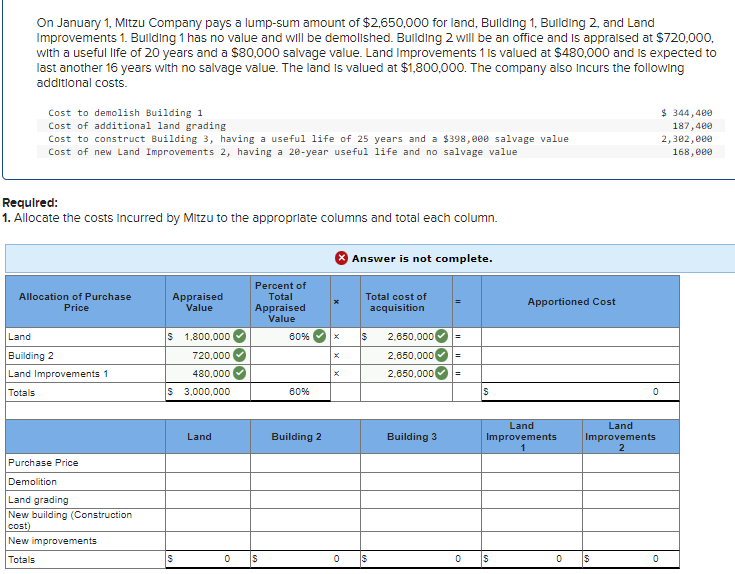
Task: Select Building 2 Percent of Total Appraised Value field
Action: tap(290, 356)
